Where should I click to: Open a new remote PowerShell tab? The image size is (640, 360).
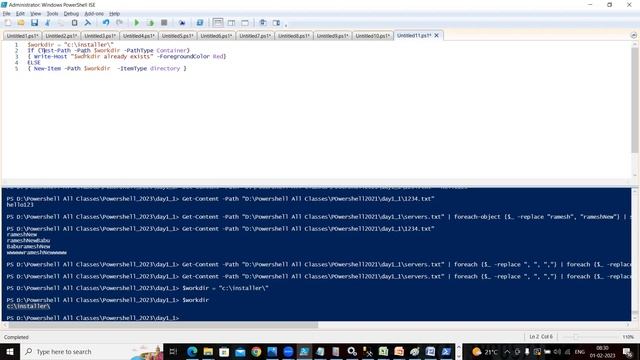[x=182, y=23]
